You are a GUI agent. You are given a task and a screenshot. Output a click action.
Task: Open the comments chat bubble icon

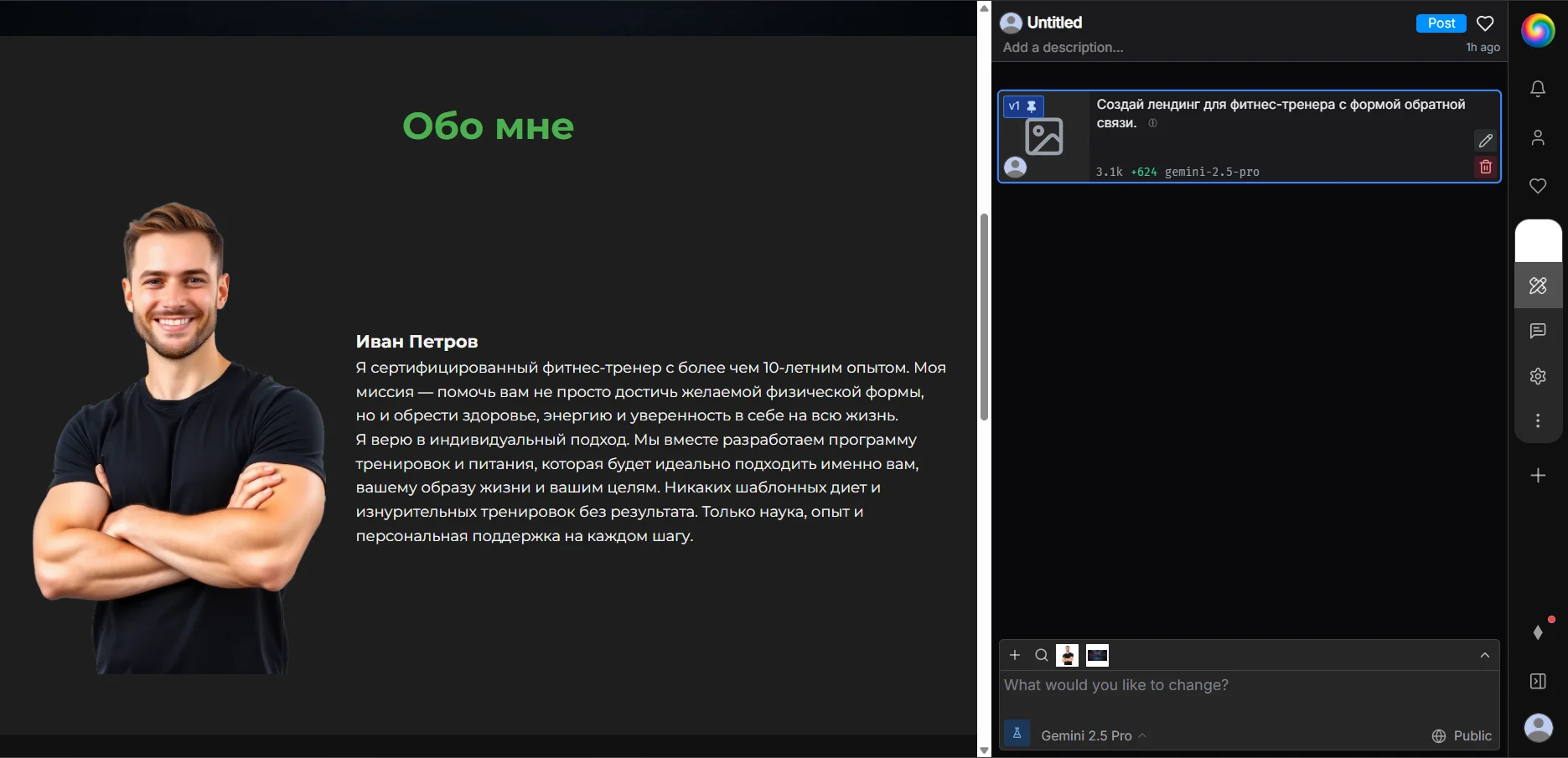coord(1539,331)
